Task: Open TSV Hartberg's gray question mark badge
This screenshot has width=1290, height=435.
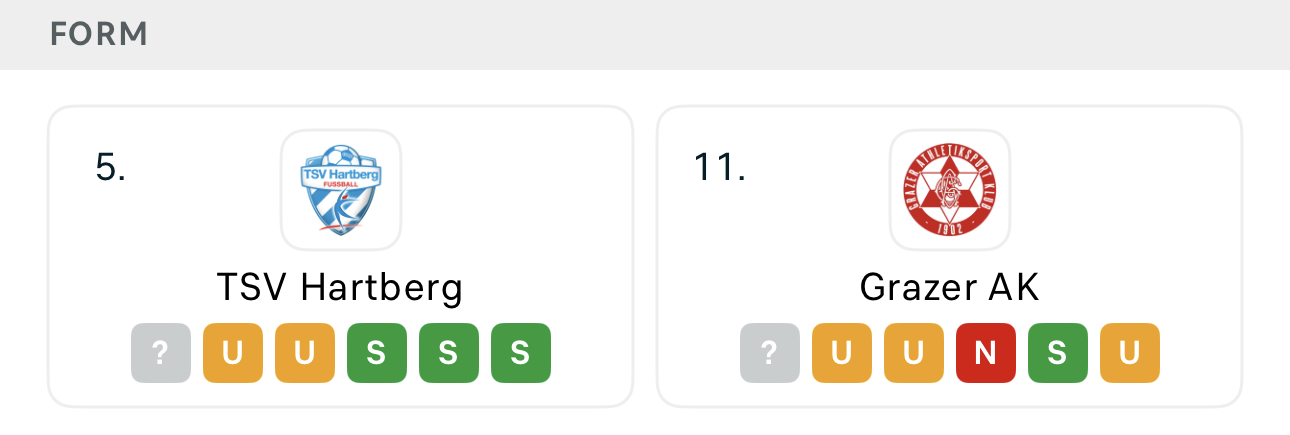Action: tap(161, 353)
